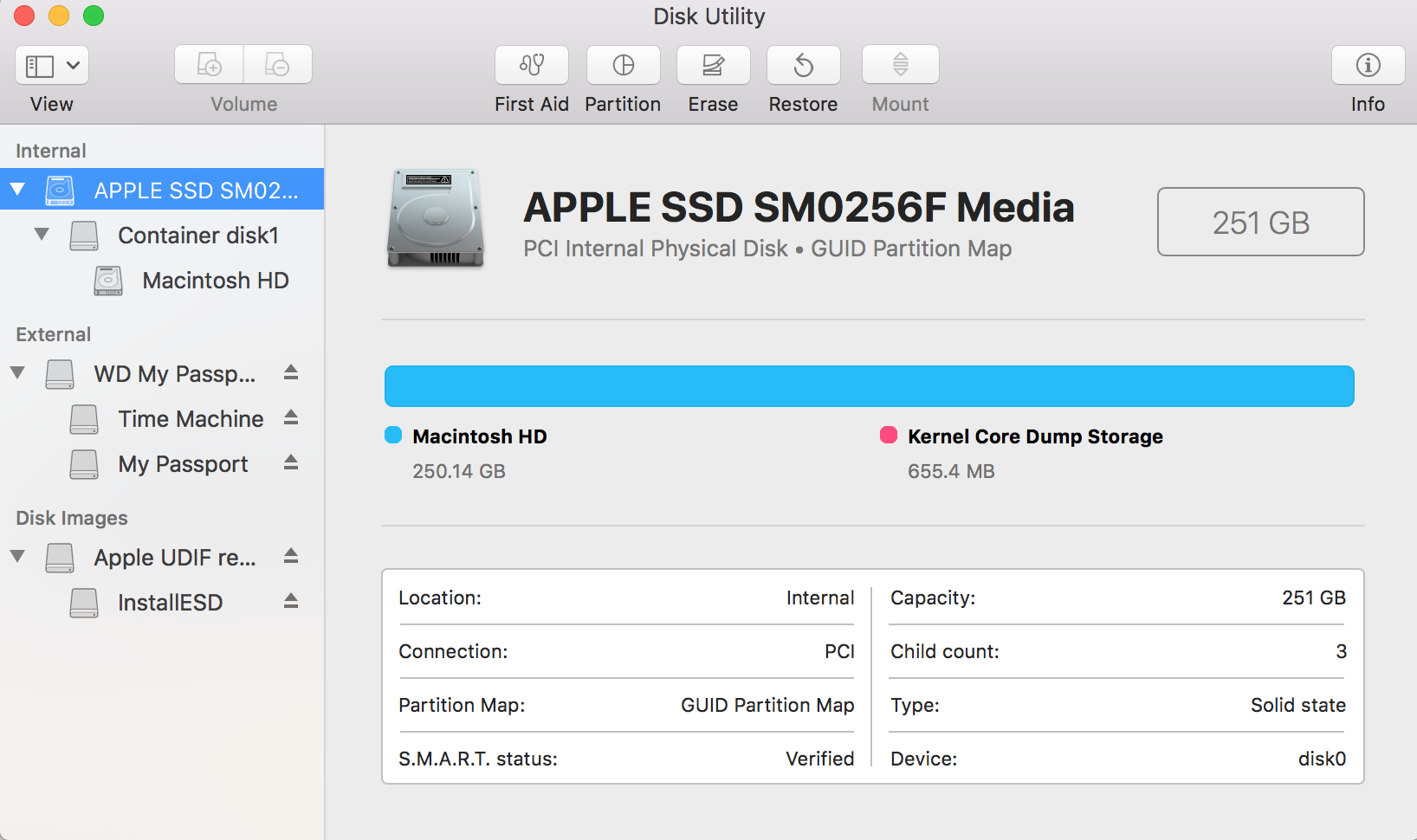
Task: Open the View sidebar options dropdown
Action: 52,65
